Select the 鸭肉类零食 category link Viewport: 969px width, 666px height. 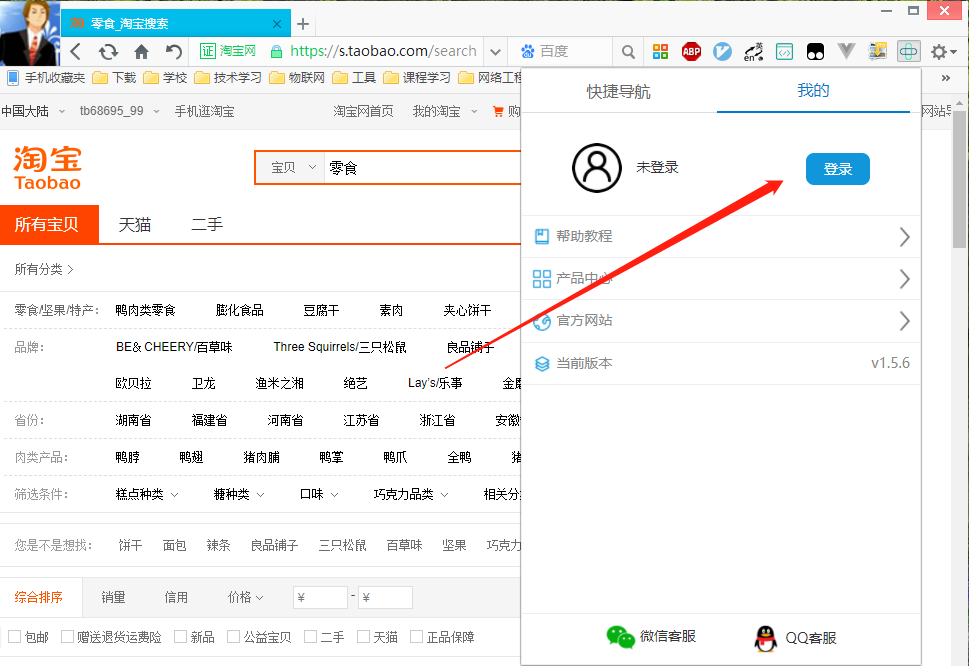(146, 310)
